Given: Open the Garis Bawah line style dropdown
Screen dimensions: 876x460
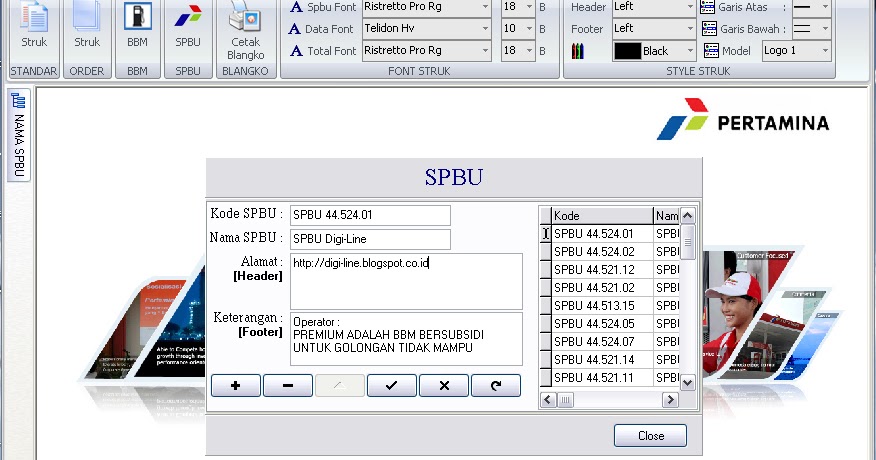Looking at the screenshot, I should (x=826, y=29).
